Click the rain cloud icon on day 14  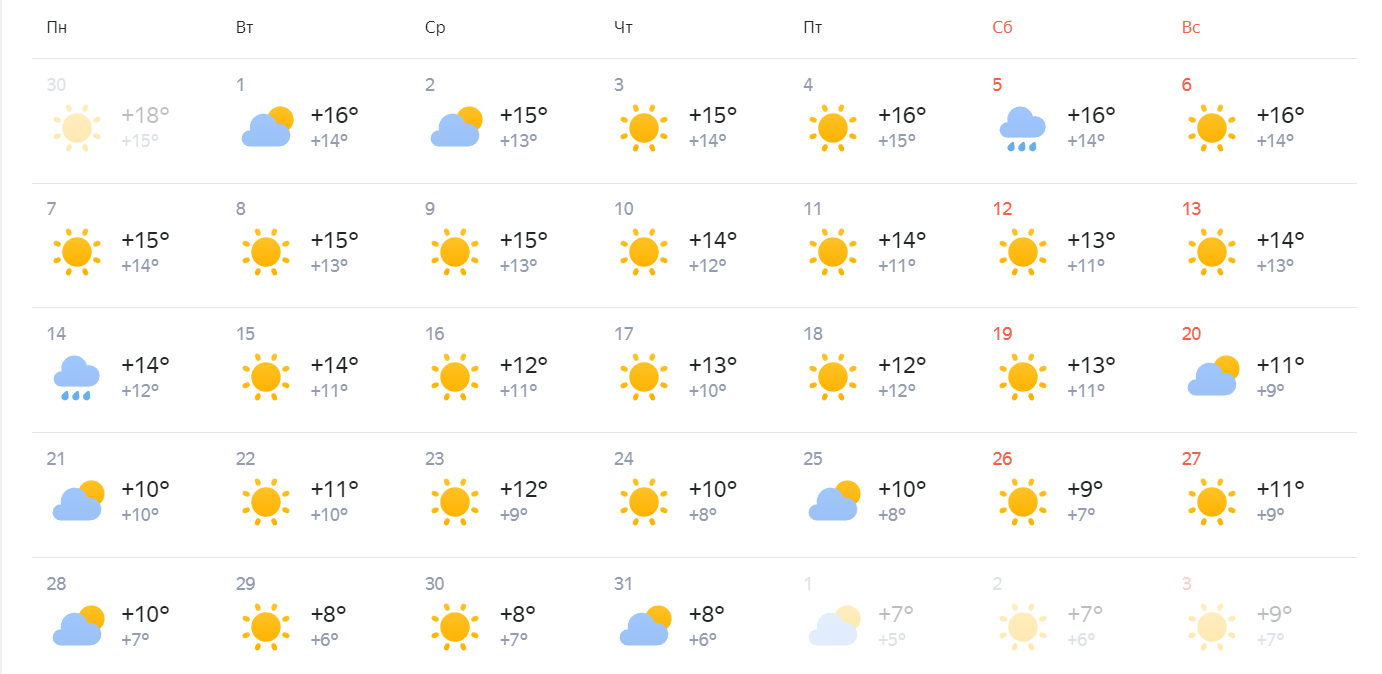point(76,378)
